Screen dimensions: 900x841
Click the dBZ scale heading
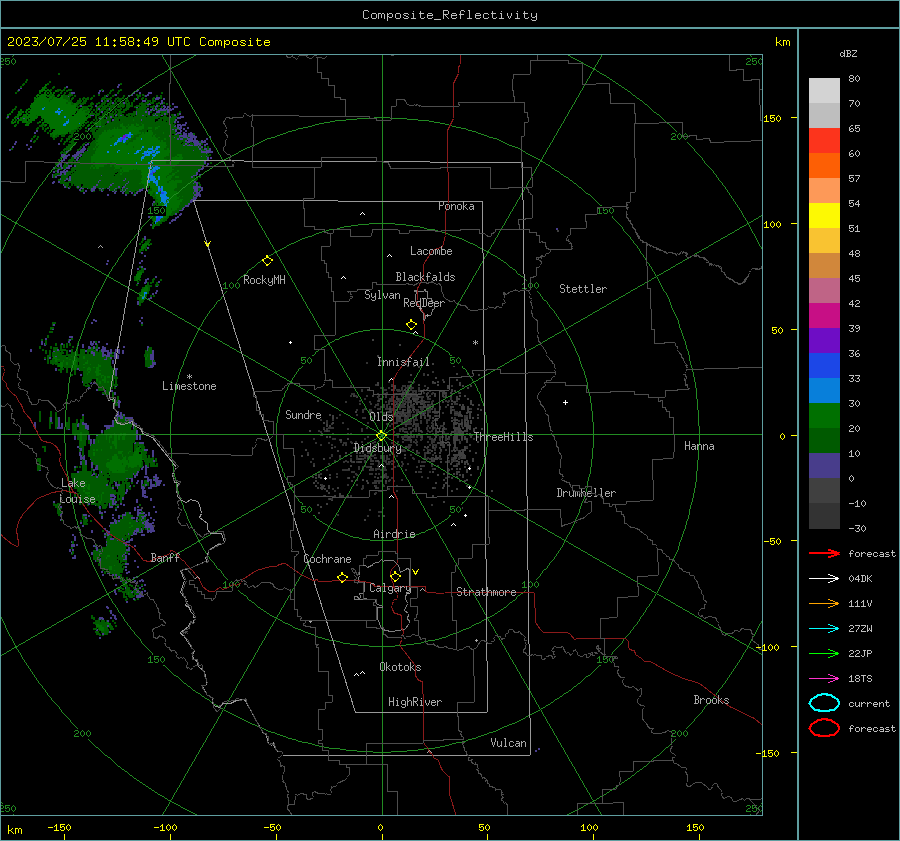pyautogui.click(x=848, y=53)
